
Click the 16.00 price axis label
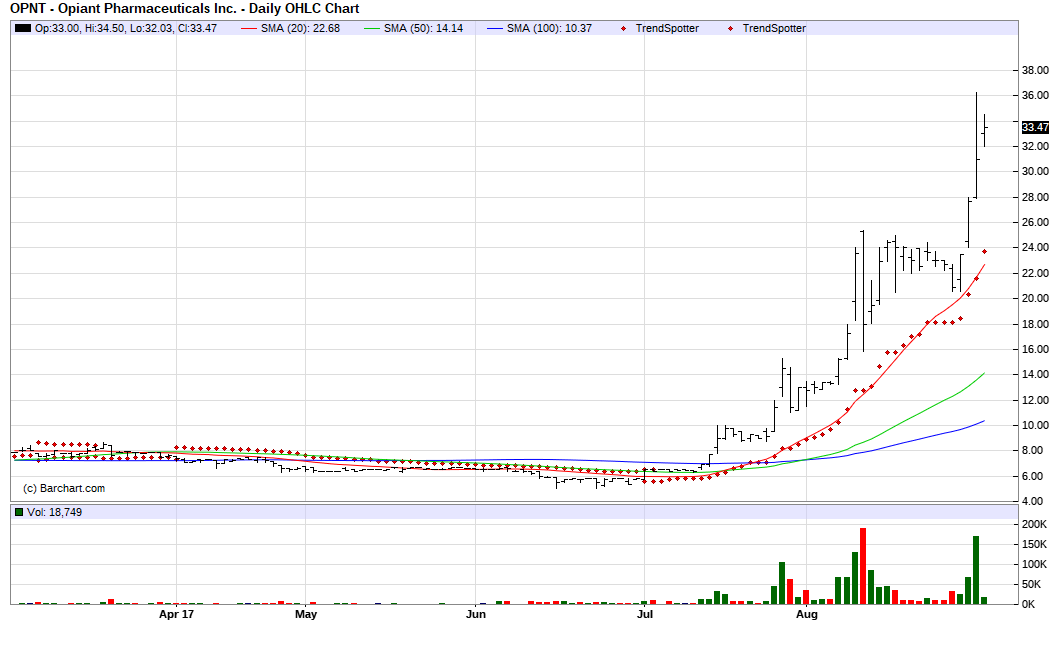(x=1035, y=349)
